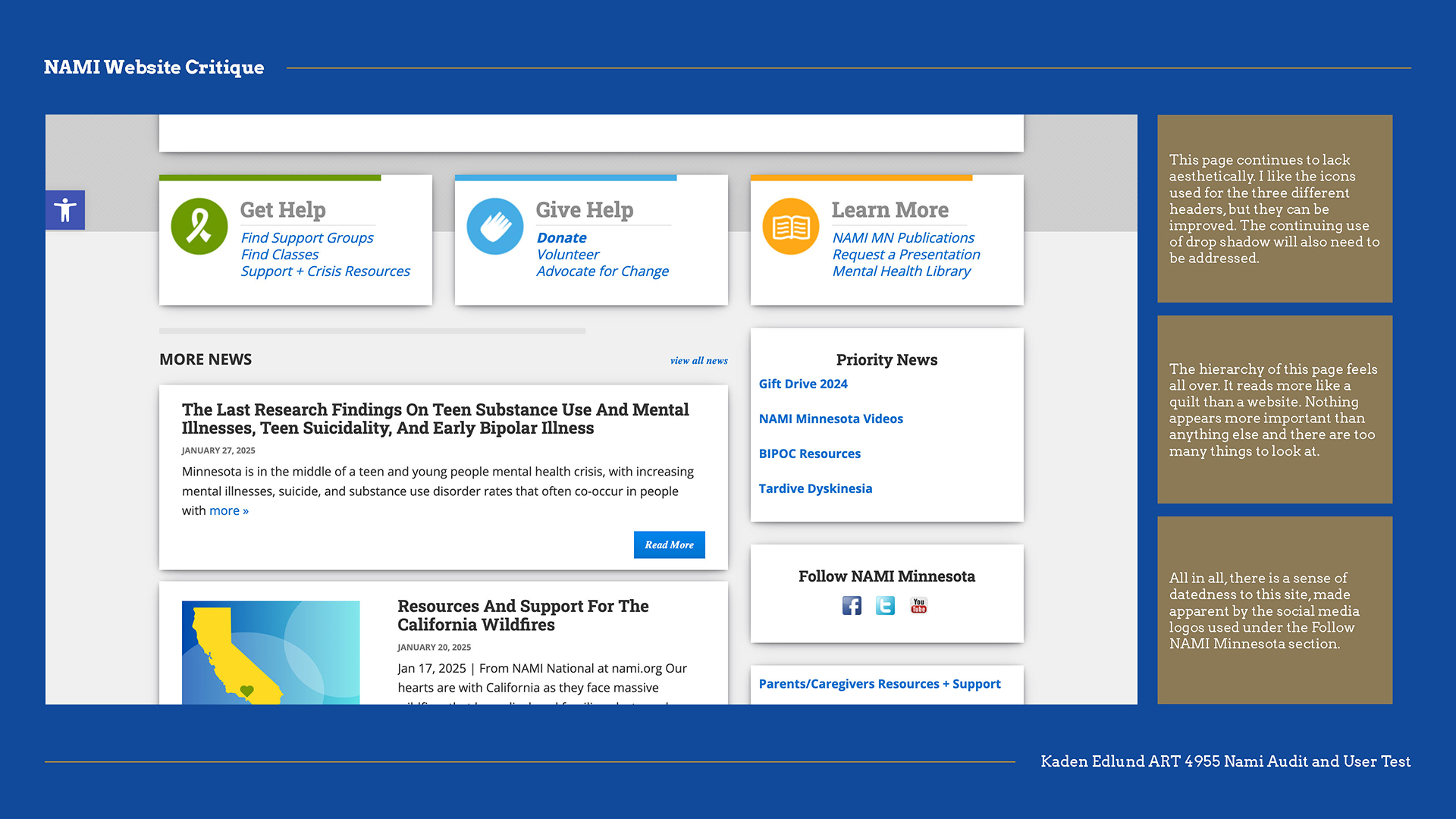Click the JANUARY 27, 2025 date
Screen dimensions: 1456x819
(x=218, y=450)
